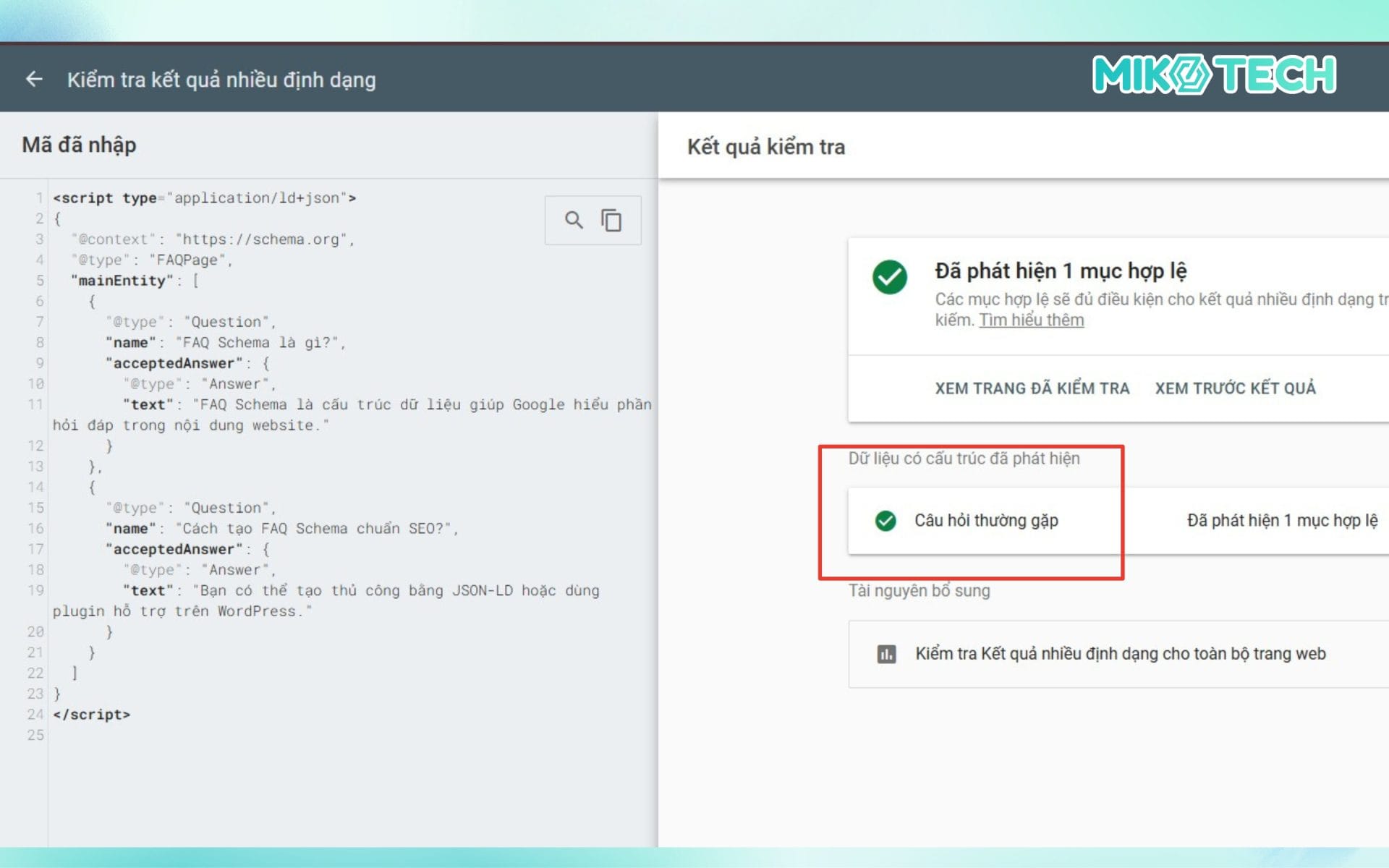Click the back arrow in header
The image size is (1389, 868).
click(x=34, y=79)
